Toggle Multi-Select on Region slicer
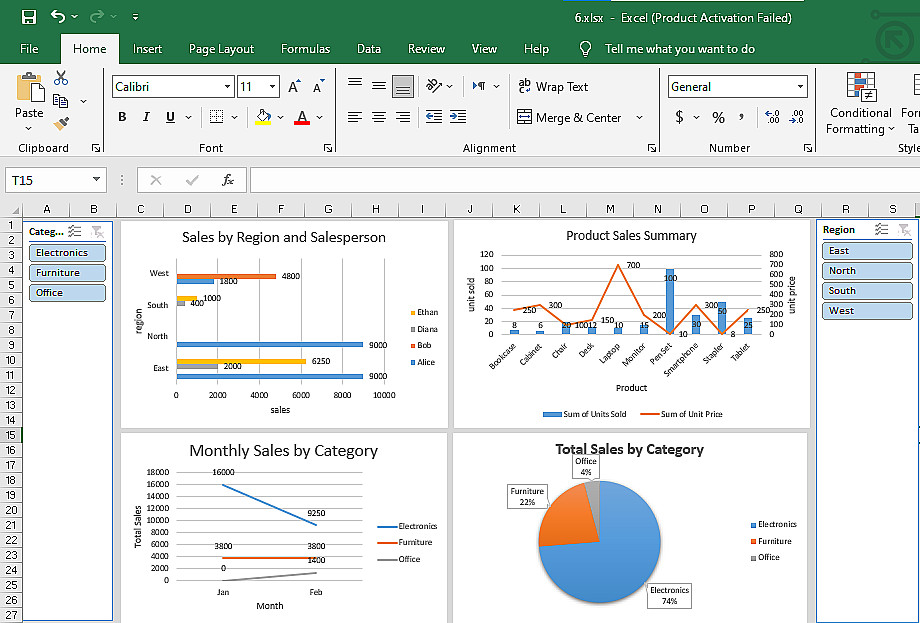The width and height of the screenshot is (920, 623). (881, 229)
